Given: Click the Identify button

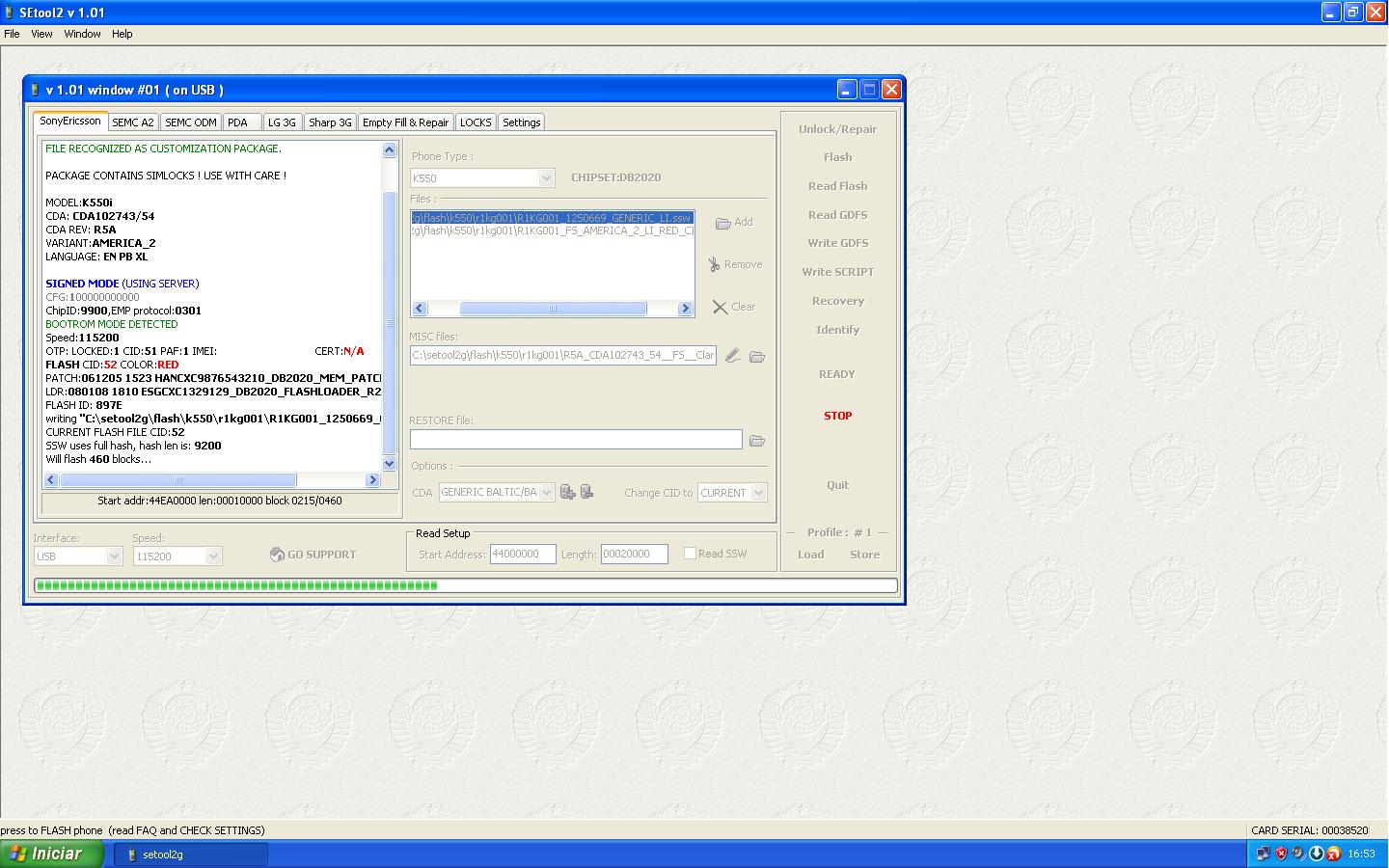Looking at the screenshot, I should [x=837, y=330].
